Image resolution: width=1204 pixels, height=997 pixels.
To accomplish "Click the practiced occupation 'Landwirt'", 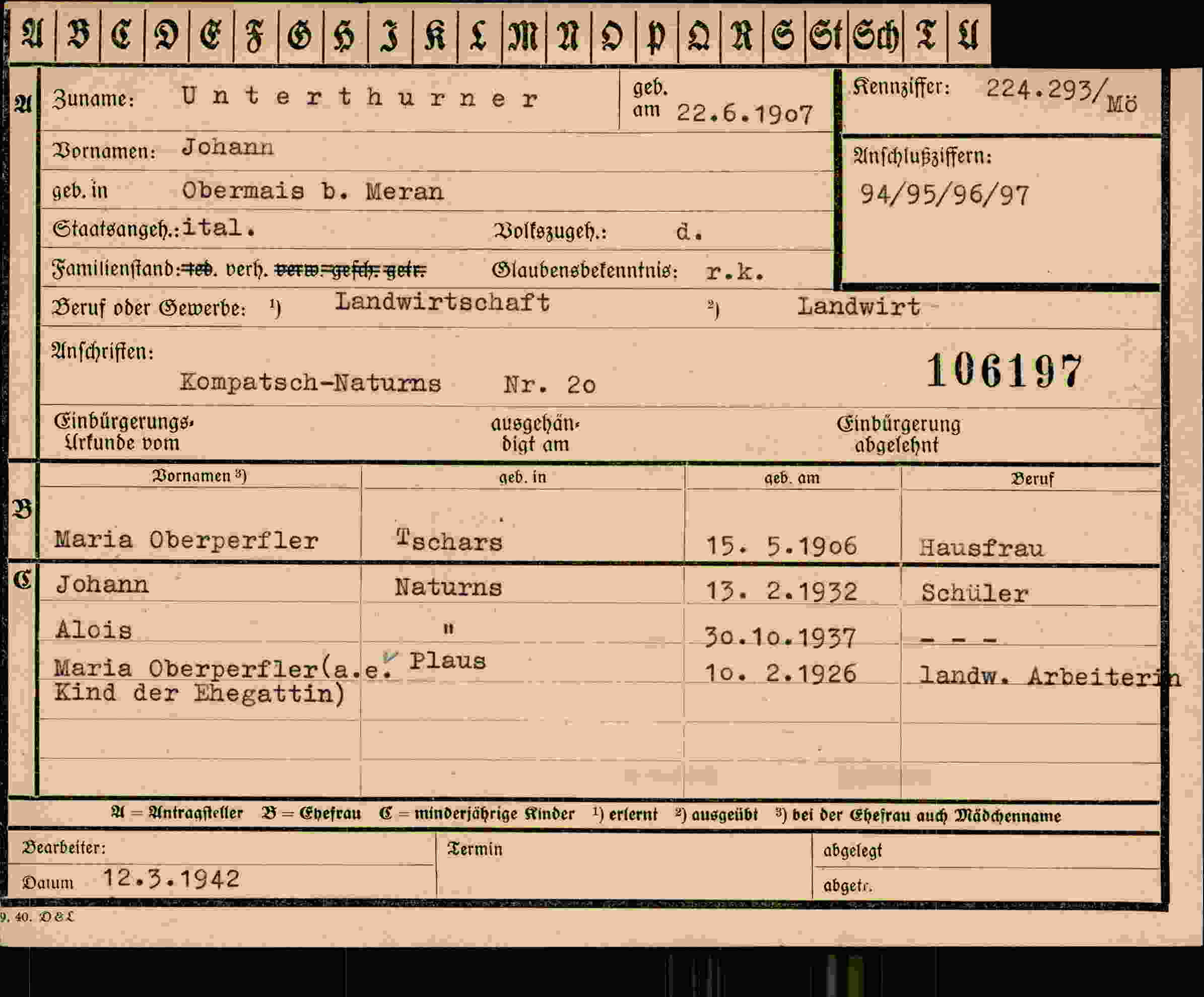I will 859,307.
